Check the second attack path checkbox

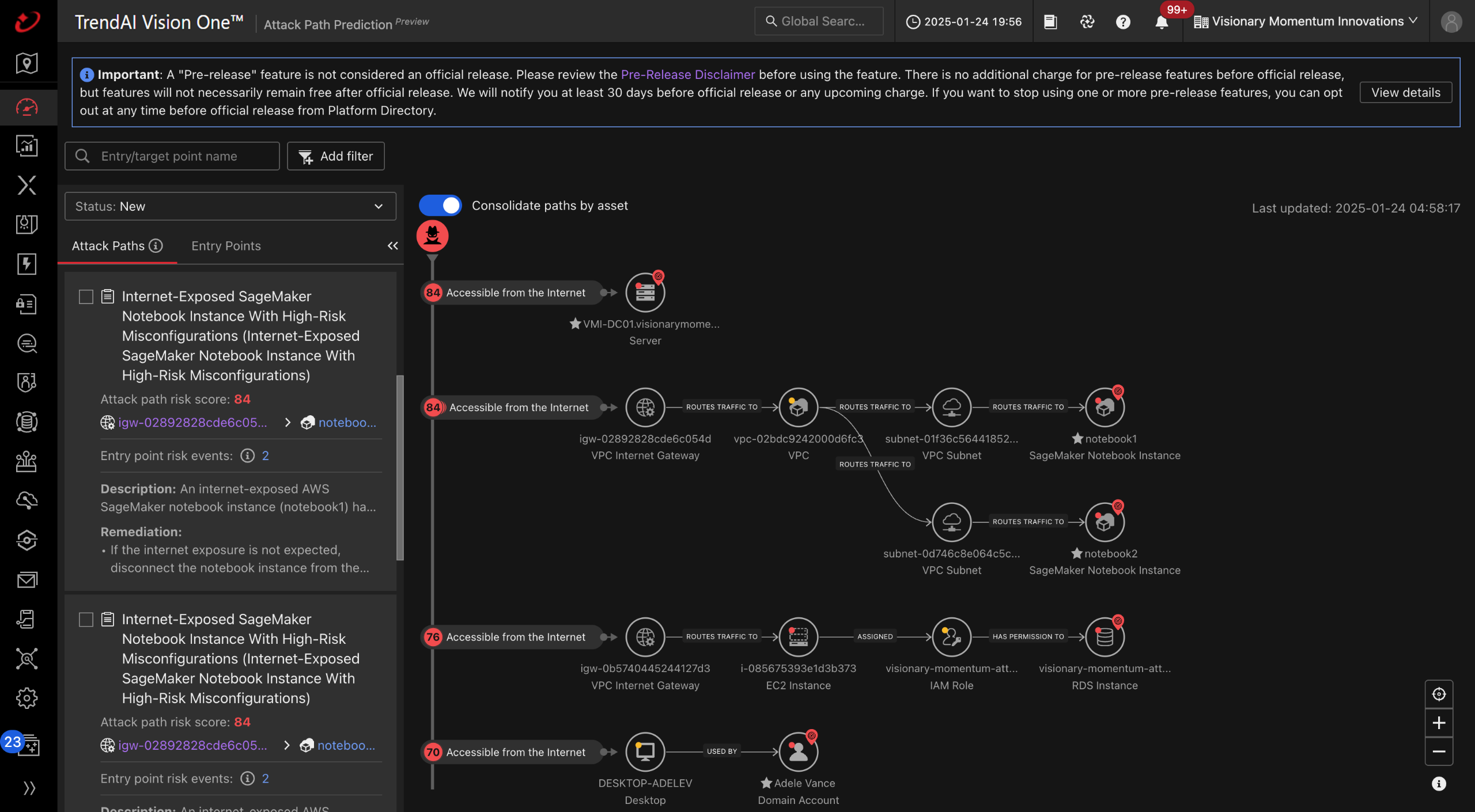[x=86, y=620]
